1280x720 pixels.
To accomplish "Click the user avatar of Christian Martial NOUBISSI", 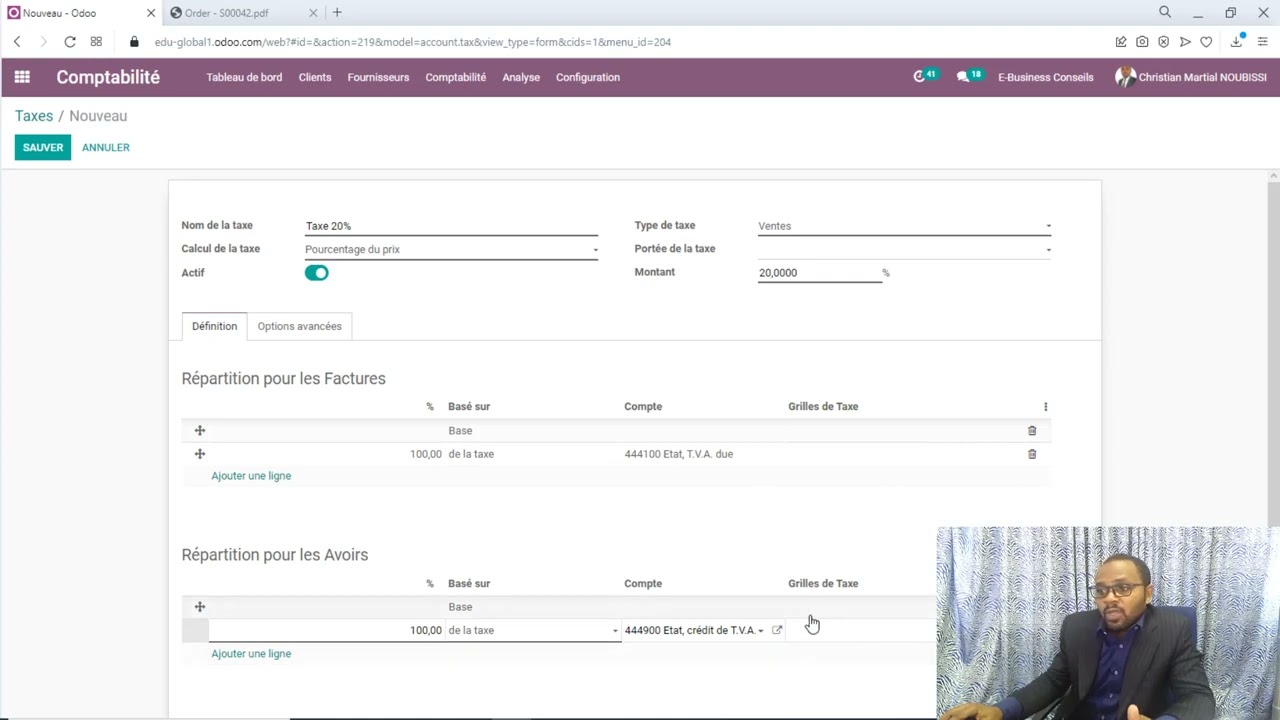I will pyautogui.click(x=1125, y=77).
